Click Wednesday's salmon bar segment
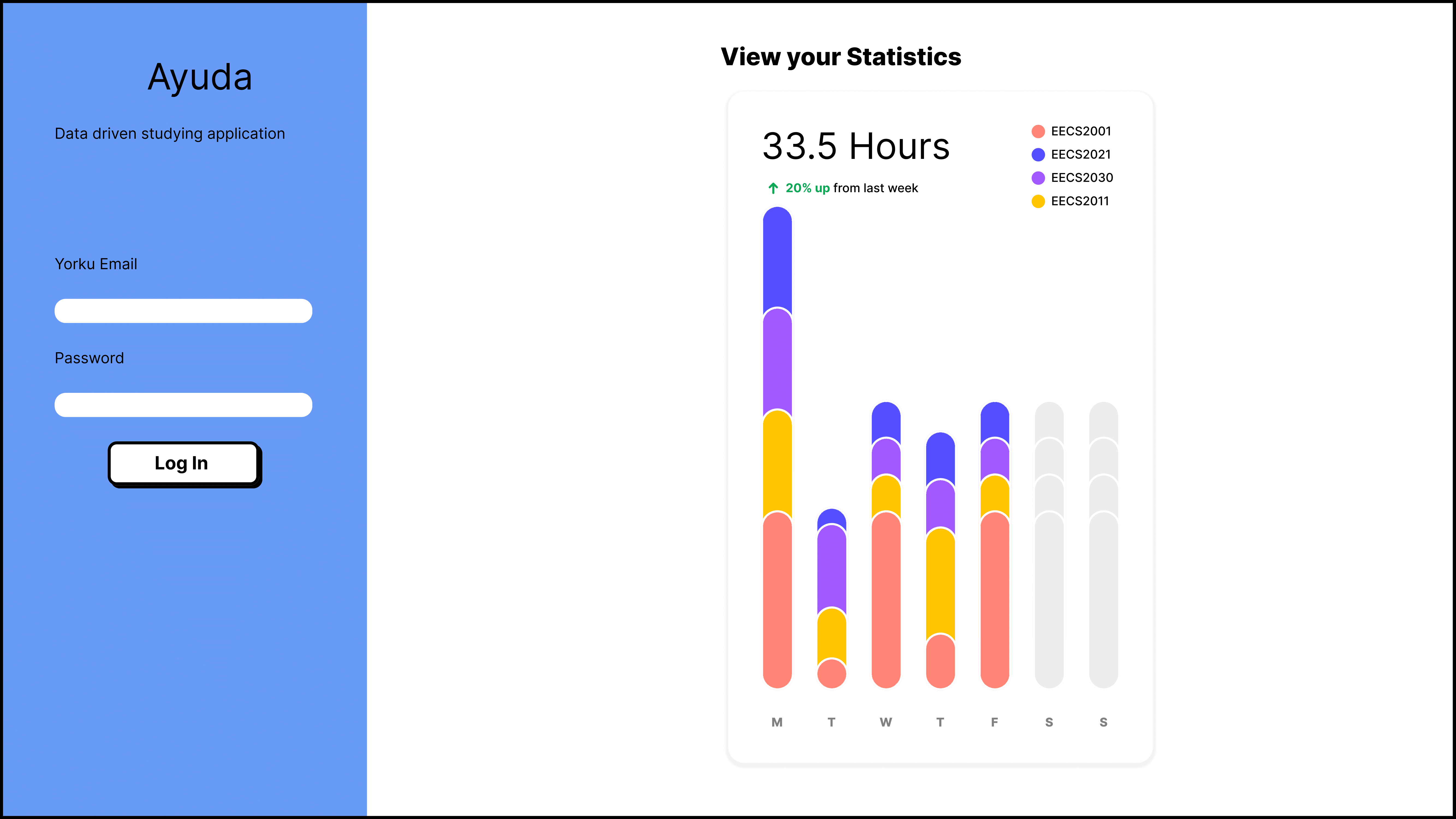Screen dimensions: 1456x819 coord(886,599)
